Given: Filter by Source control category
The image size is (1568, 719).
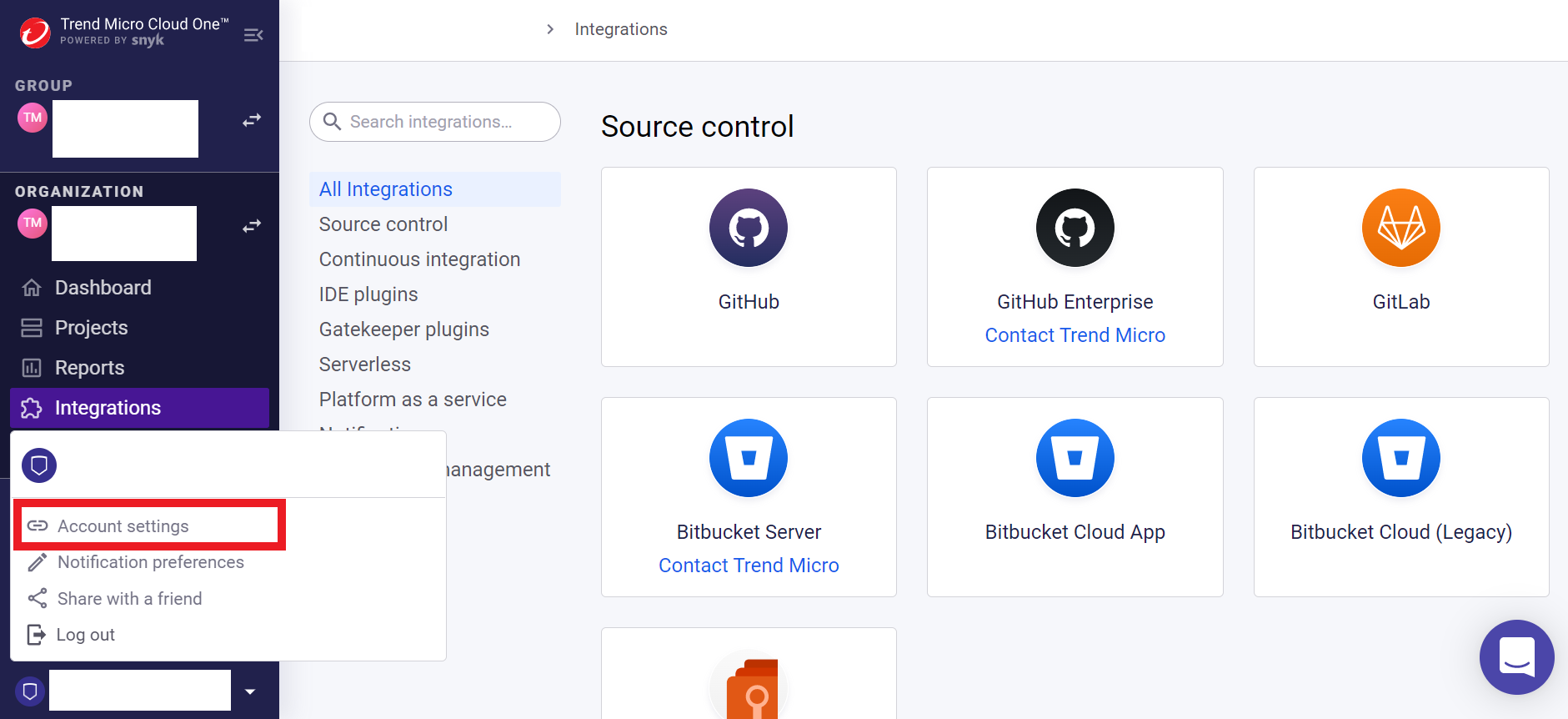Looking at the screenshot, I should (x=383, y=224).
